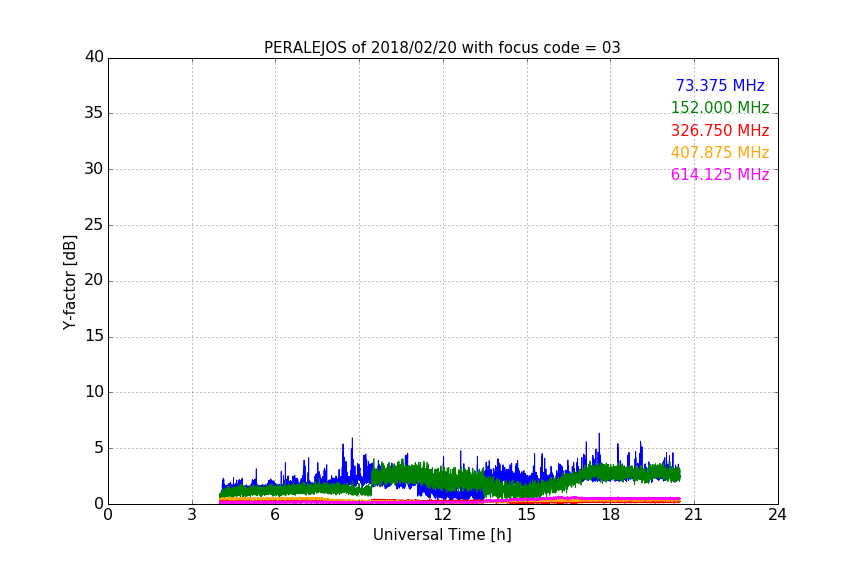
Task: Select the '152.000 MHz' legend label
Action: click(720, 108)
